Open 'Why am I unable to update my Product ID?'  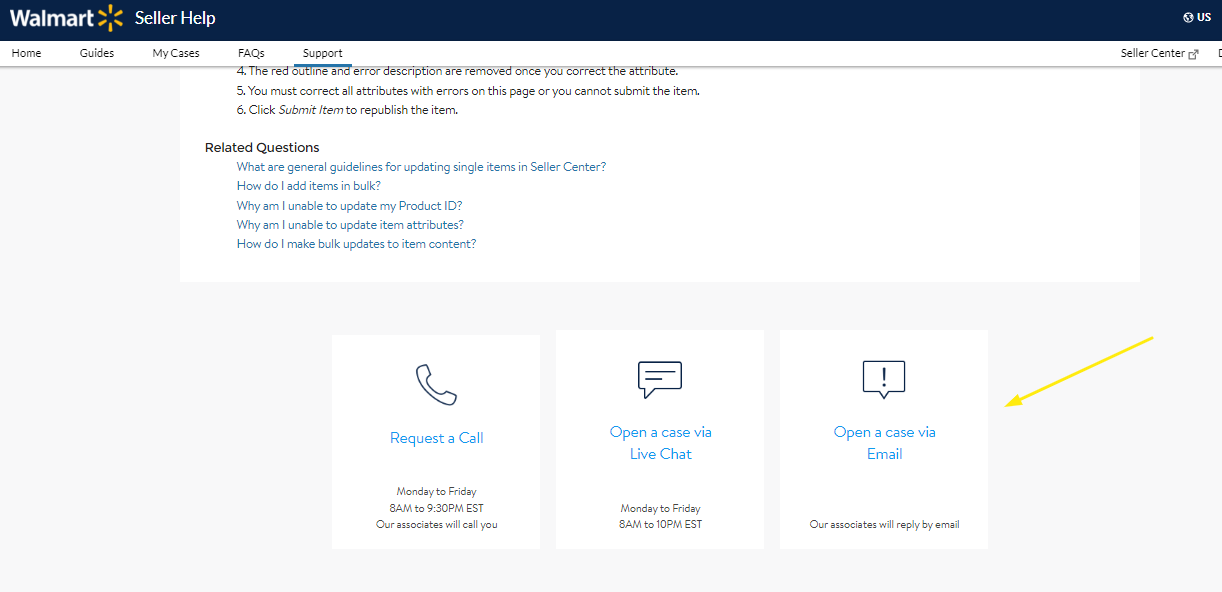coord(349,205)
